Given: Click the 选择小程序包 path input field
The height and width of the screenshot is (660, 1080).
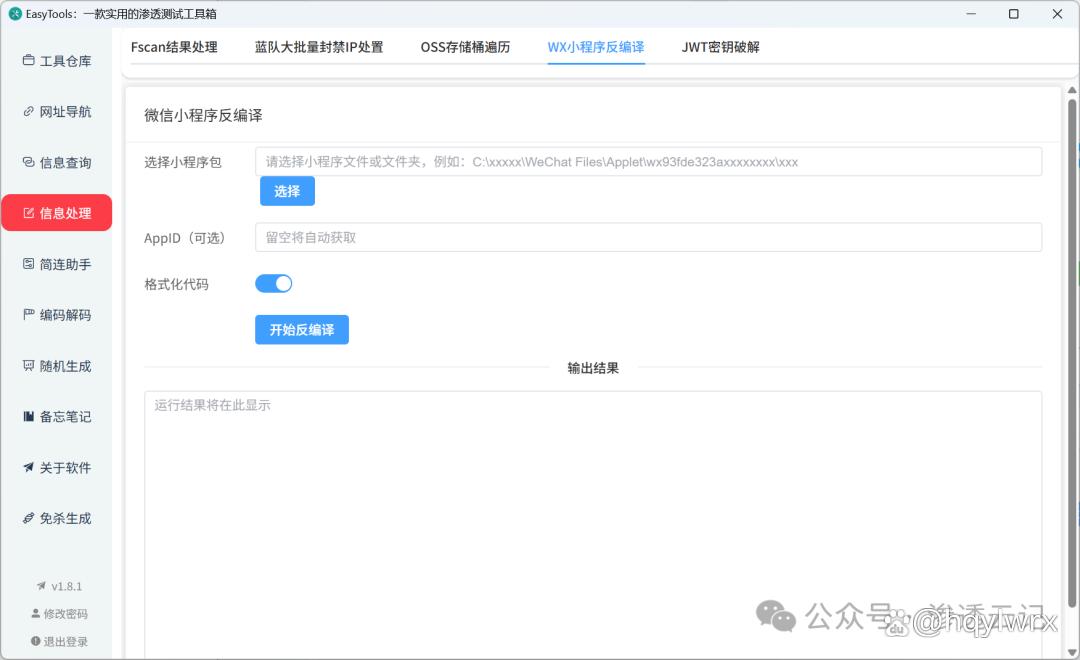Looking at the screenshot, I should (x=648, y=162).
